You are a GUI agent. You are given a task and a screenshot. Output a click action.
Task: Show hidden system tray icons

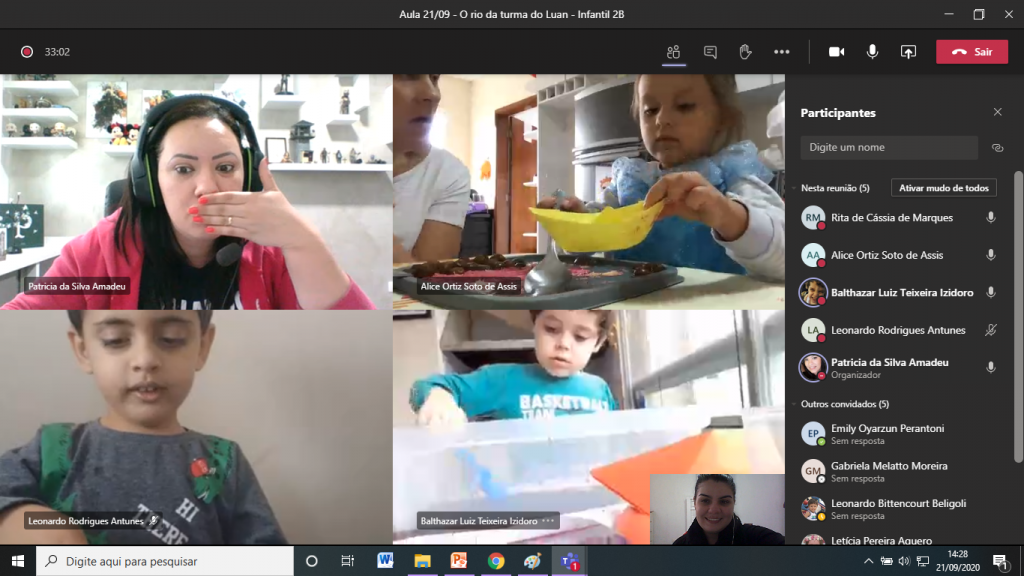[x=868, y=561]
